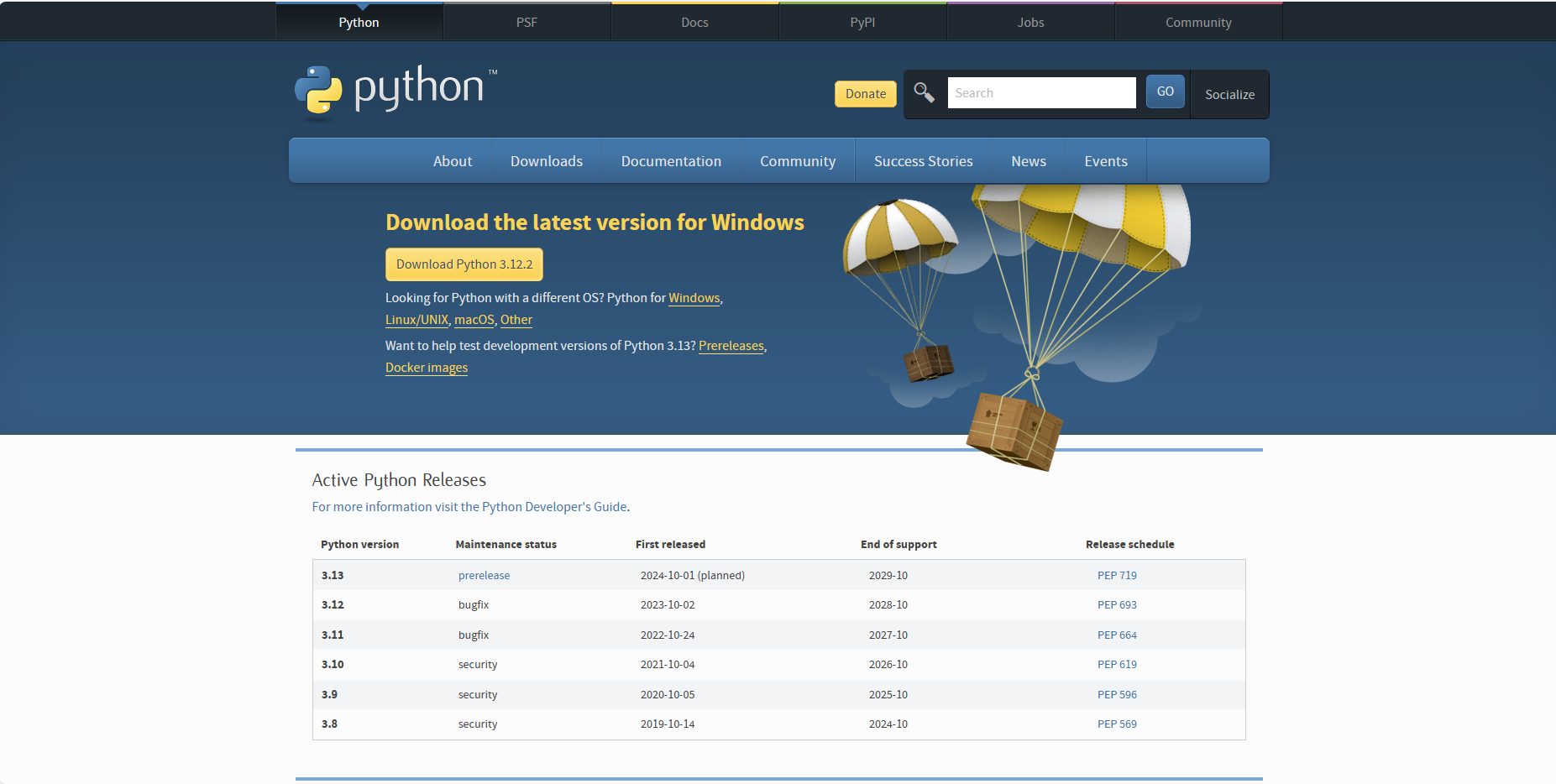Viewport: 1556px width, 784px height.
Task: Switch to the PyPI tab
Action: (x=862, y=22)
